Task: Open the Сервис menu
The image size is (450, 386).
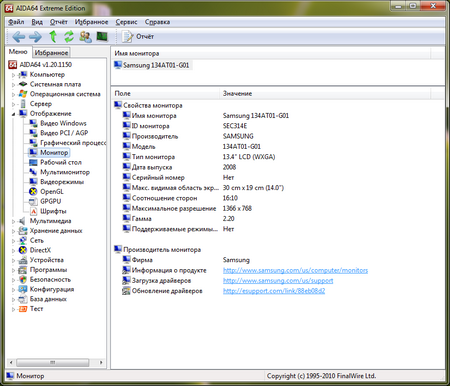Action: point(126,22)
